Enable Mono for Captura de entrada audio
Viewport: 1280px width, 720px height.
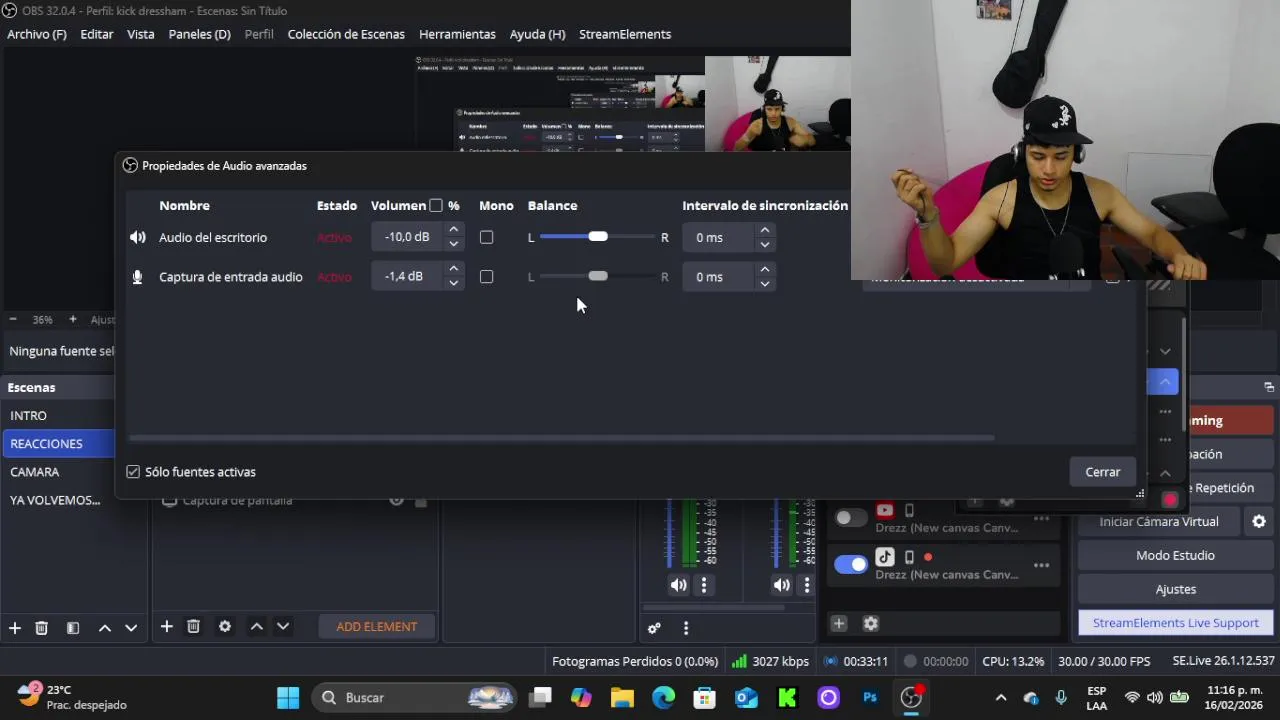tap(486, 277)
